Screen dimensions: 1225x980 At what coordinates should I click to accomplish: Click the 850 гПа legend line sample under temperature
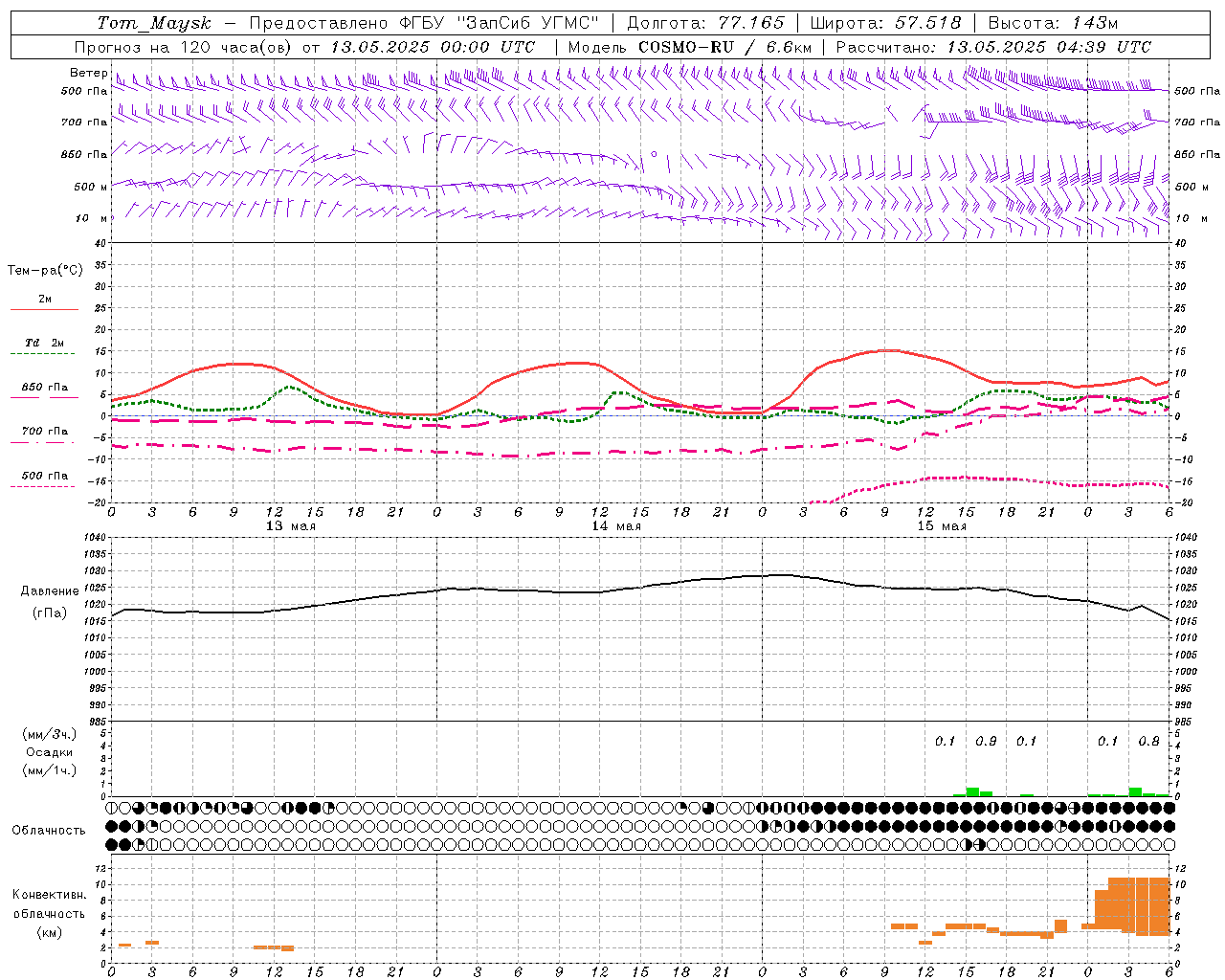pos(44,397)
